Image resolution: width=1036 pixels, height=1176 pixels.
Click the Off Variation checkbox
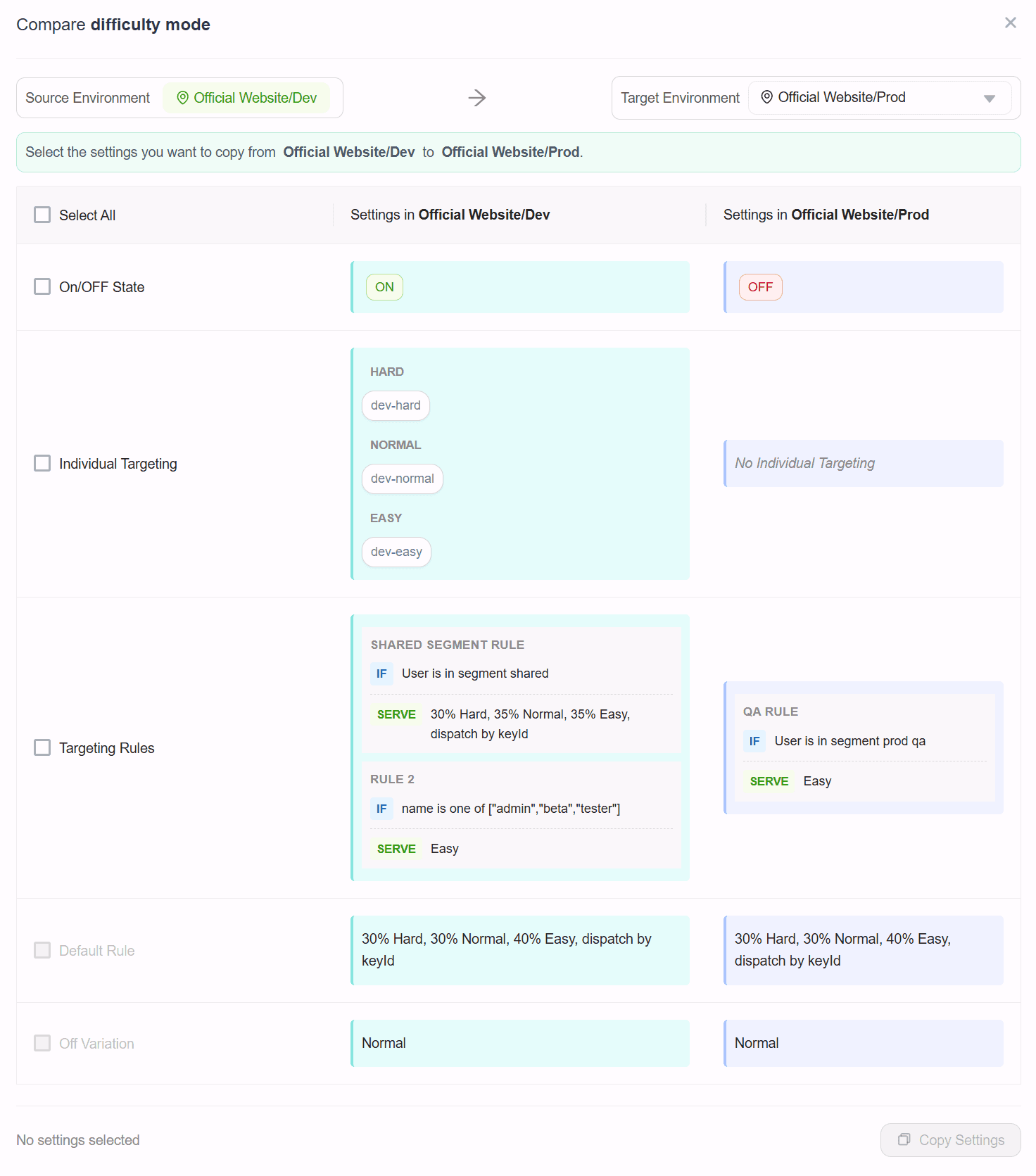tap(42, 1044)
